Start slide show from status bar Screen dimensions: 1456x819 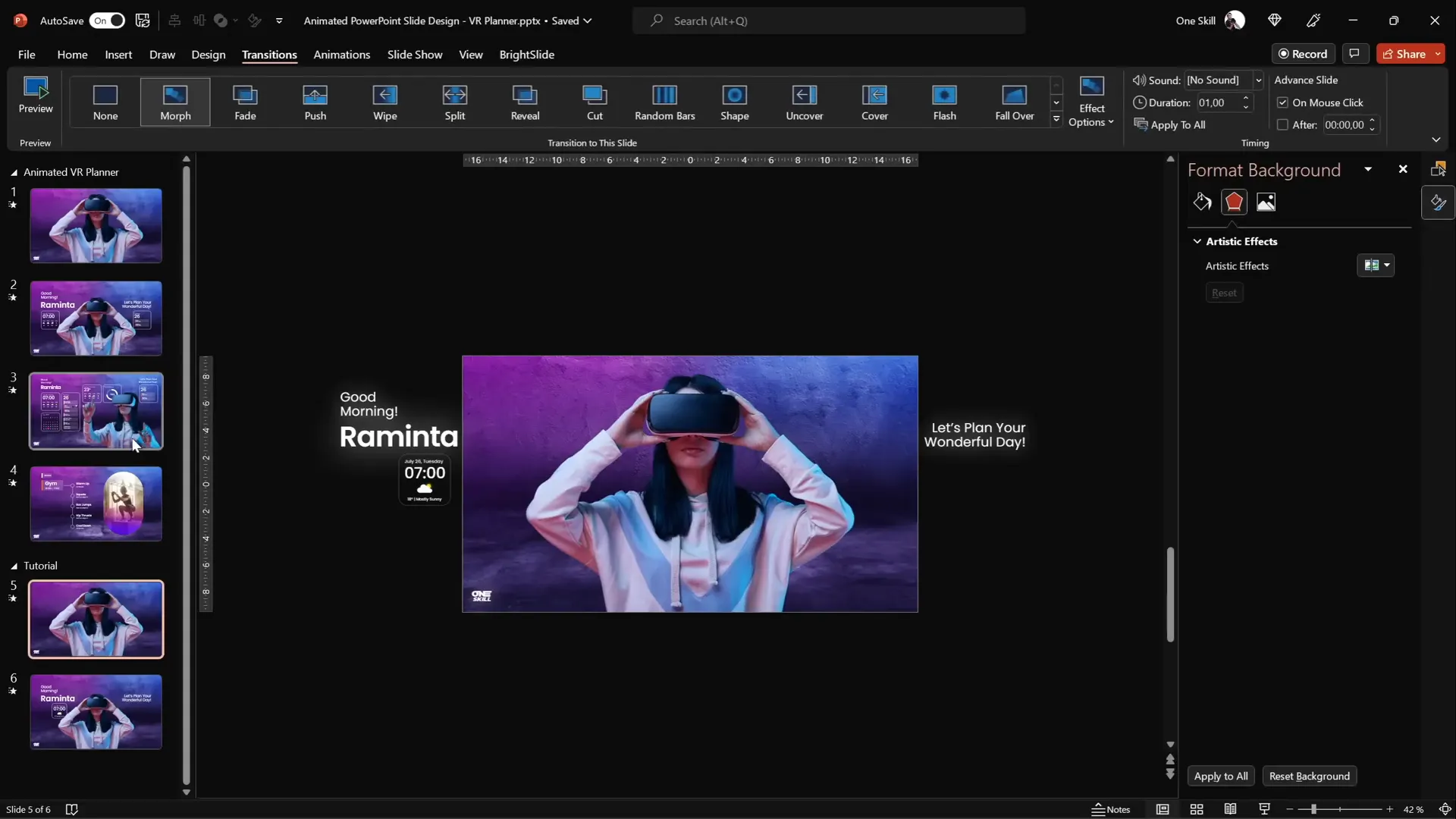click(1264, 809)
